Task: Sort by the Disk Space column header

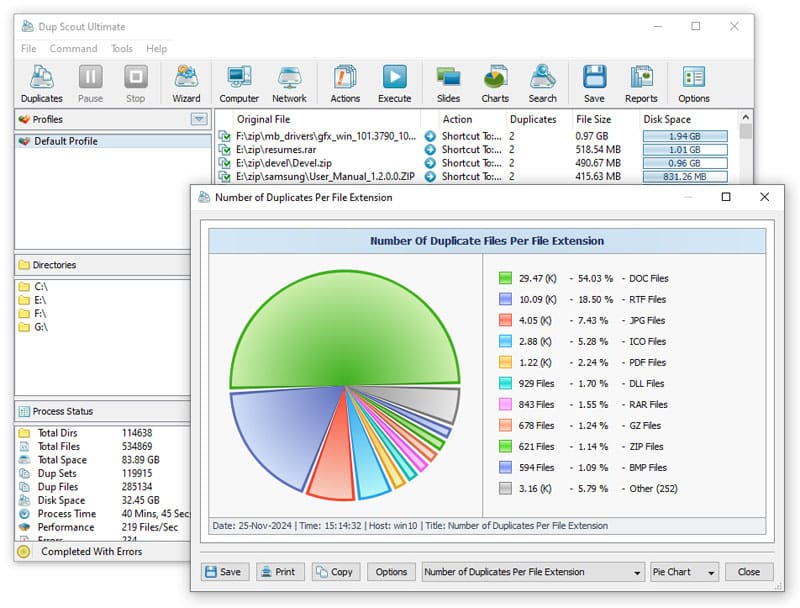Action: [687, 119]
